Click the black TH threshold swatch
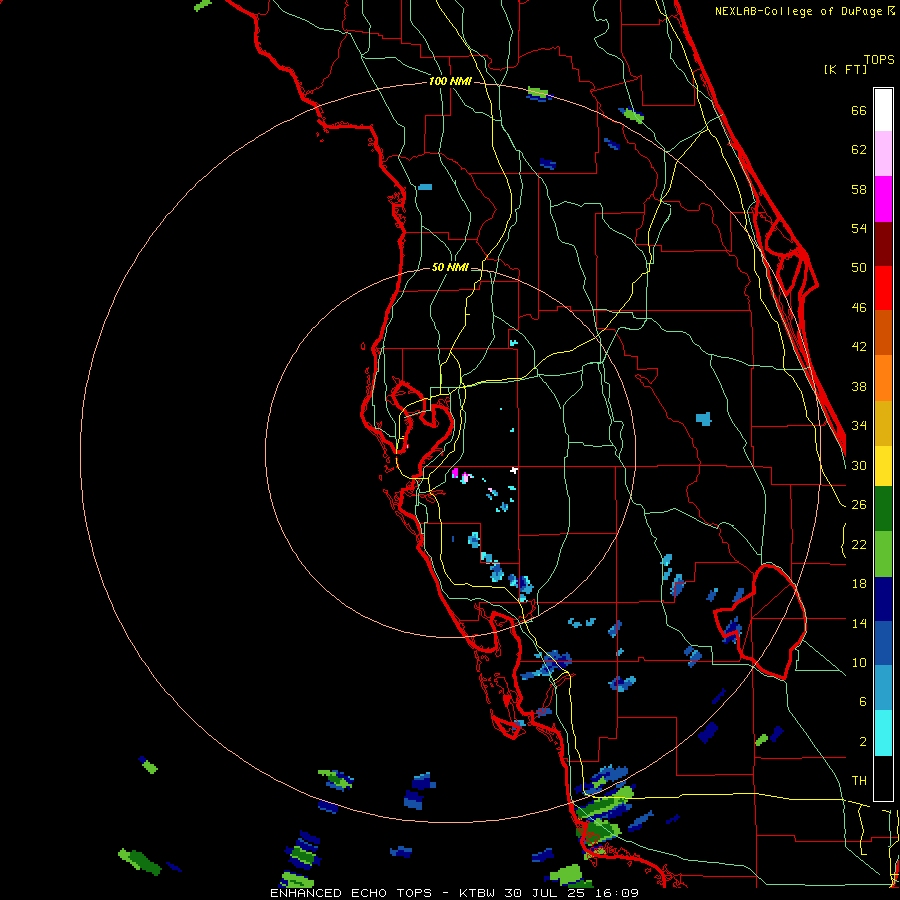The height and width of the screenshot is (900, 900). point(883,778)
